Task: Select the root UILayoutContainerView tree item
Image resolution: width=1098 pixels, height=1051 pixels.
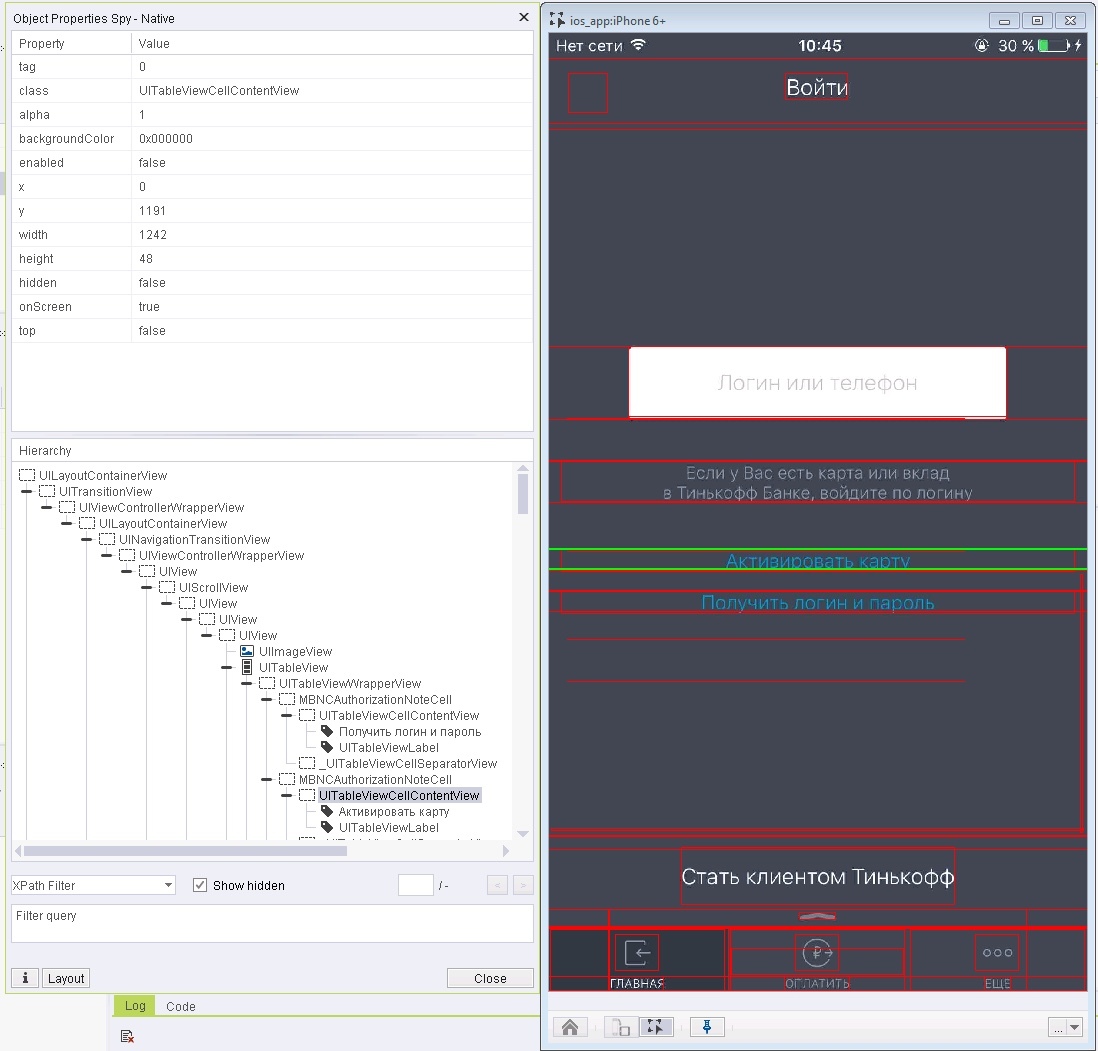Action: point(103,475)
